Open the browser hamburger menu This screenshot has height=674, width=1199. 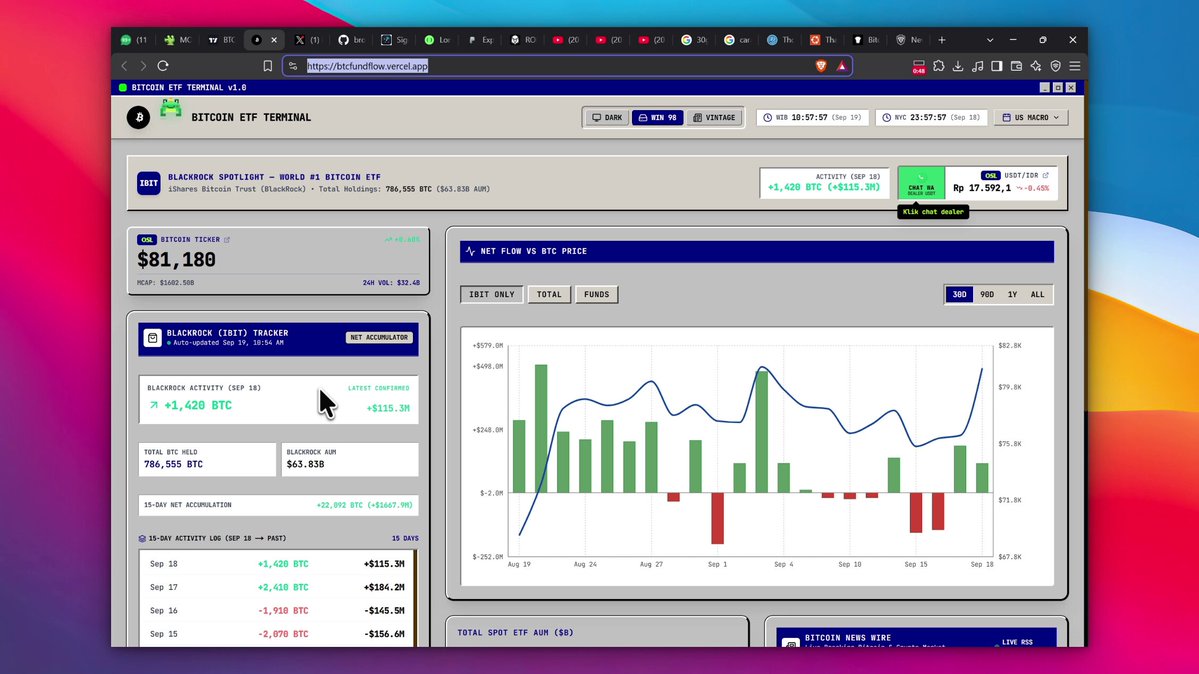point(1074,66)
